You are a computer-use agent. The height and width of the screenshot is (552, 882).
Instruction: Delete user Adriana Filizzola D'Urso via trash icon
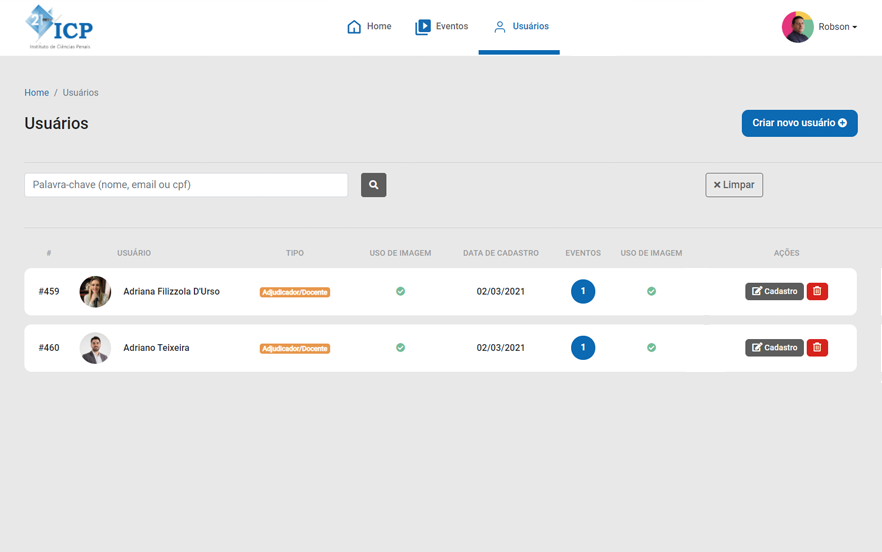pyautogui.click(x=817, y=292)
